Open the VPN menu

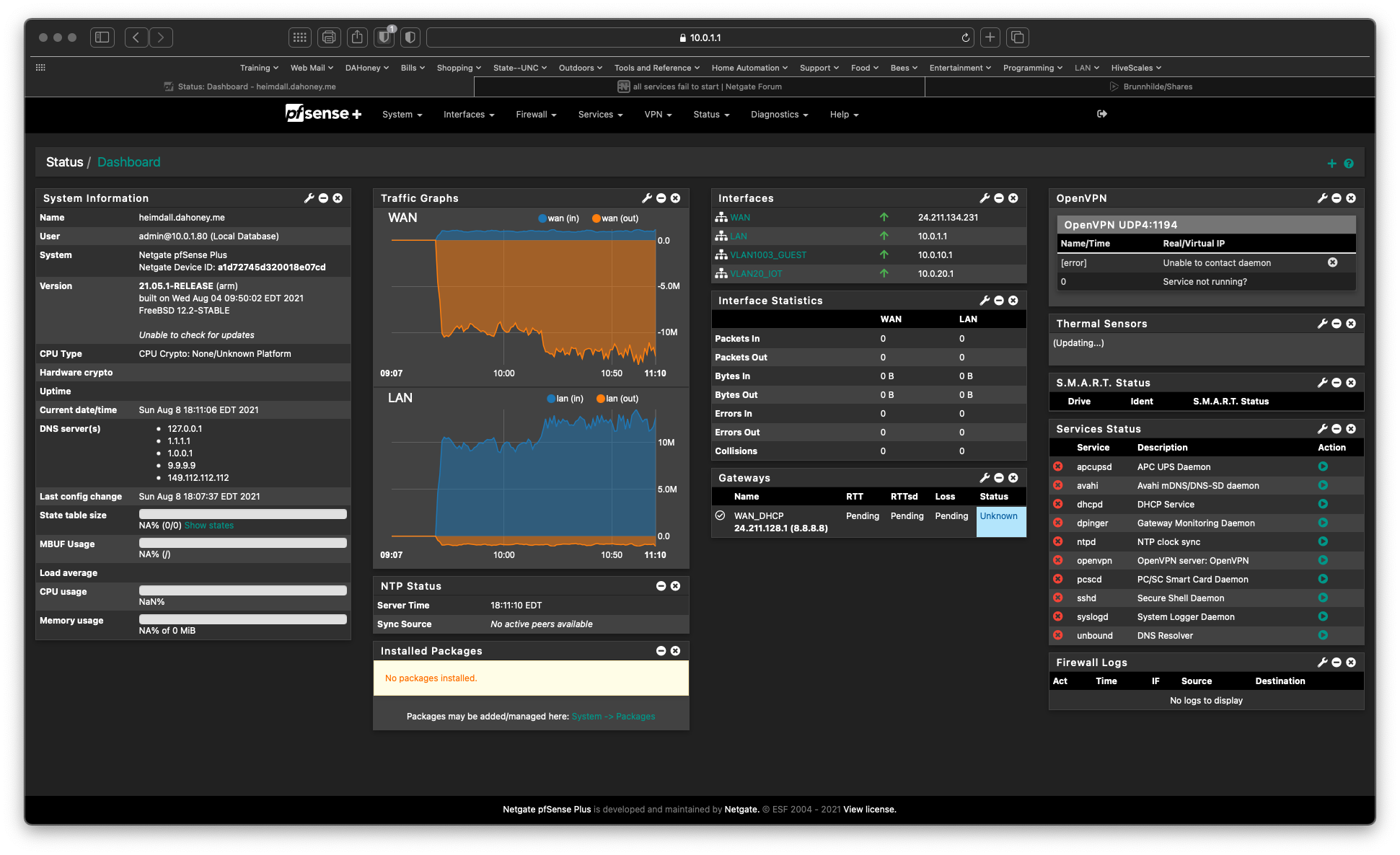click(658, 115)
